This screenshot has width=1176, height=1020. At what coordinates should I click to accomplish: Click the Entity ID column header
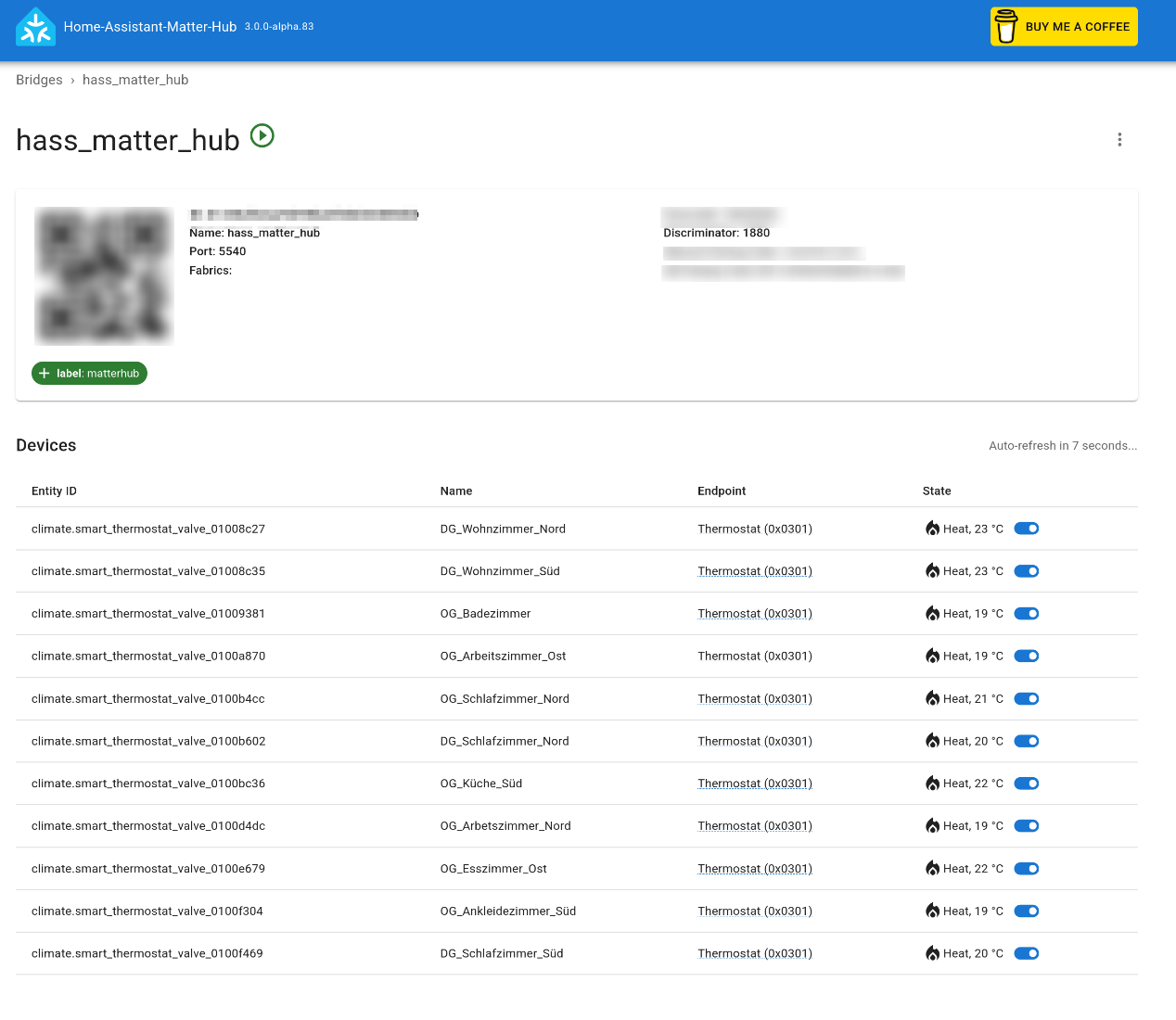(x=54, y=491)
